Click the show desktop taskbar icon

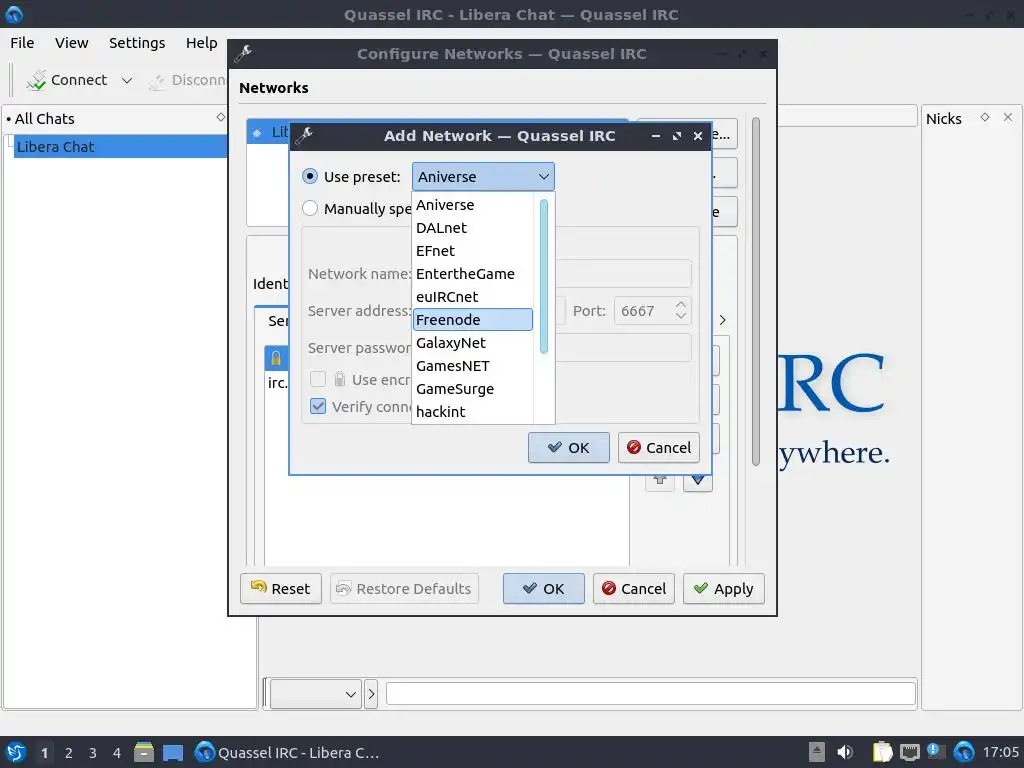tap(173, 752)
